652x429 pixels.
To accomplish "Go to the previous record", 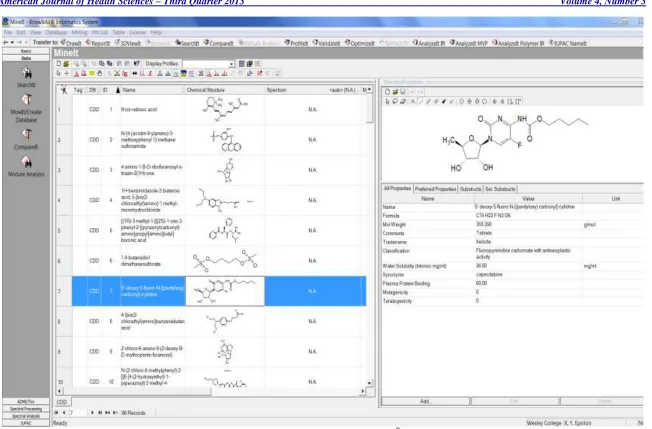I will [x=64, y=413].
